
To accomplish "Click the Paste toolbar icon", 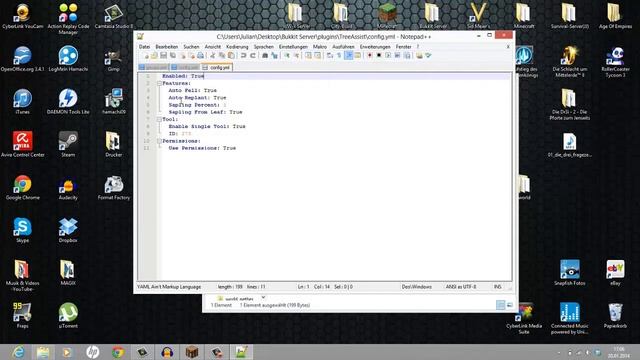I will (x=231, y=56).
